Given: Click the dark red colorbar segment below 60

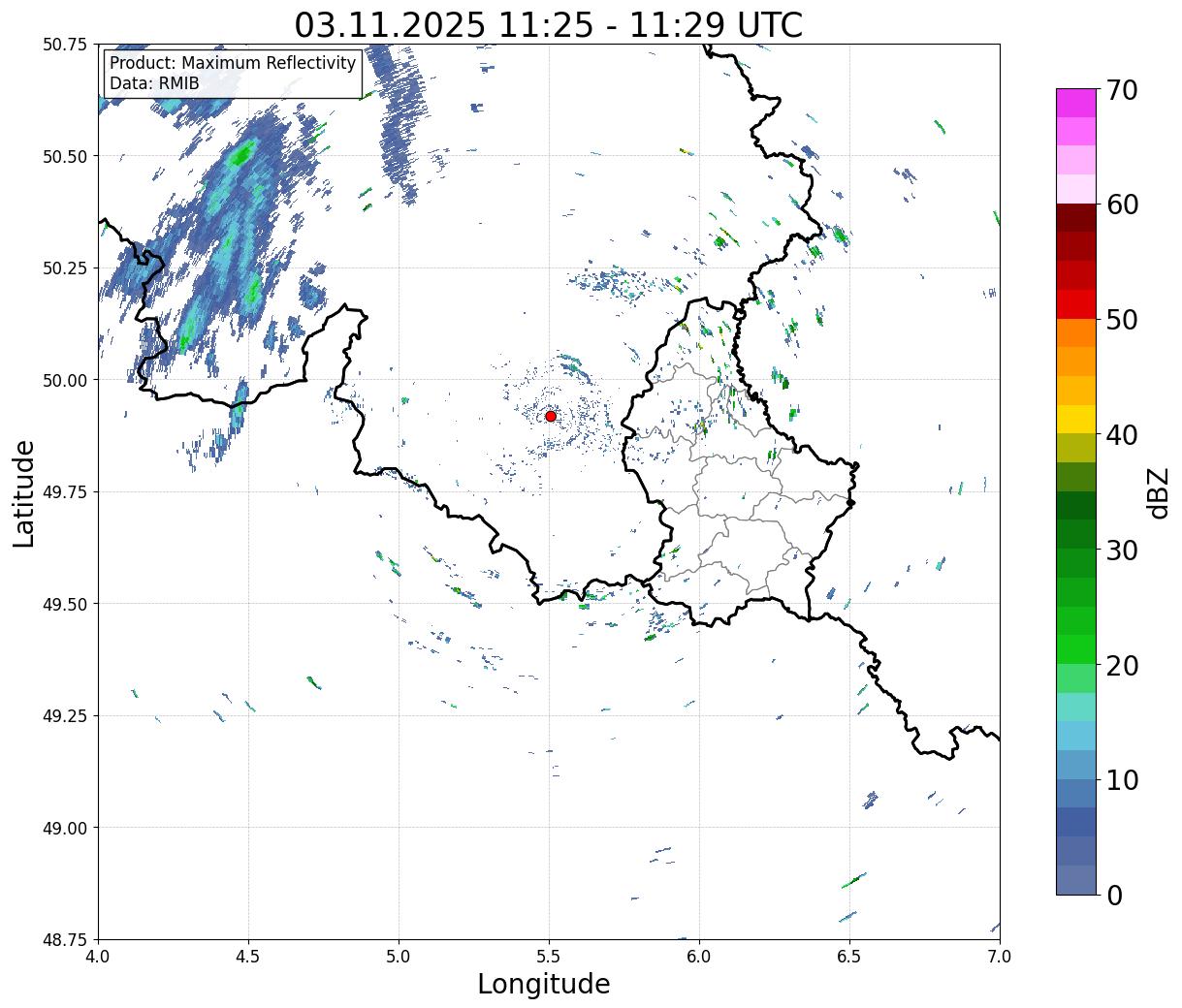Looking at the screenshot, I should pyautogui.click(x=1076, y=217).
